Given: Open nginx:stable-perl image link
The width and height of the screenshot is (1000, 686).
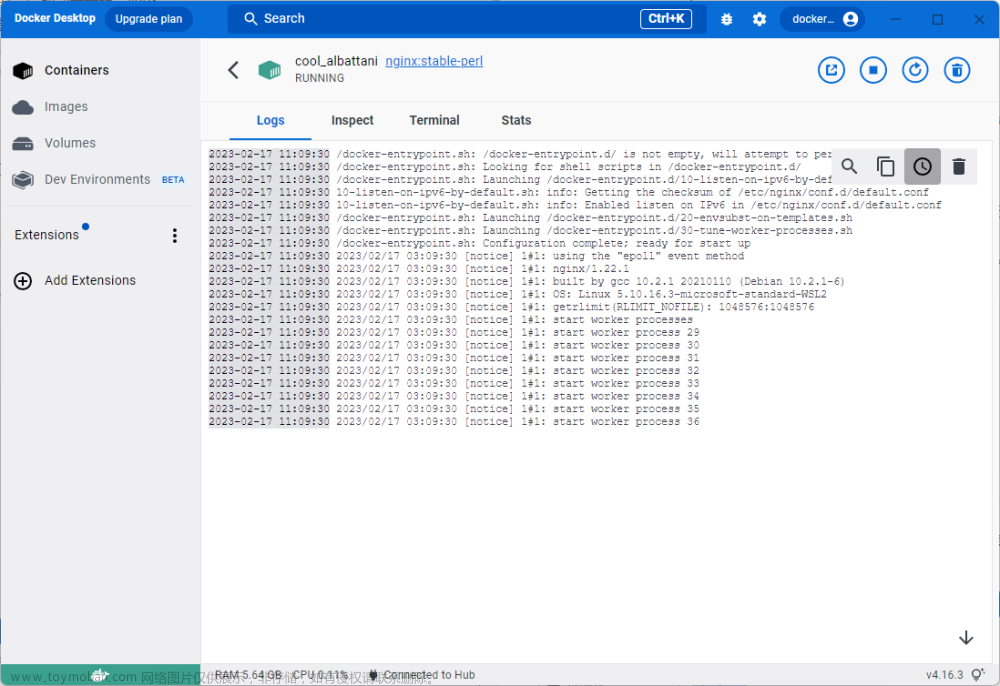Looking at the screenshot, I should click(434, 61).
